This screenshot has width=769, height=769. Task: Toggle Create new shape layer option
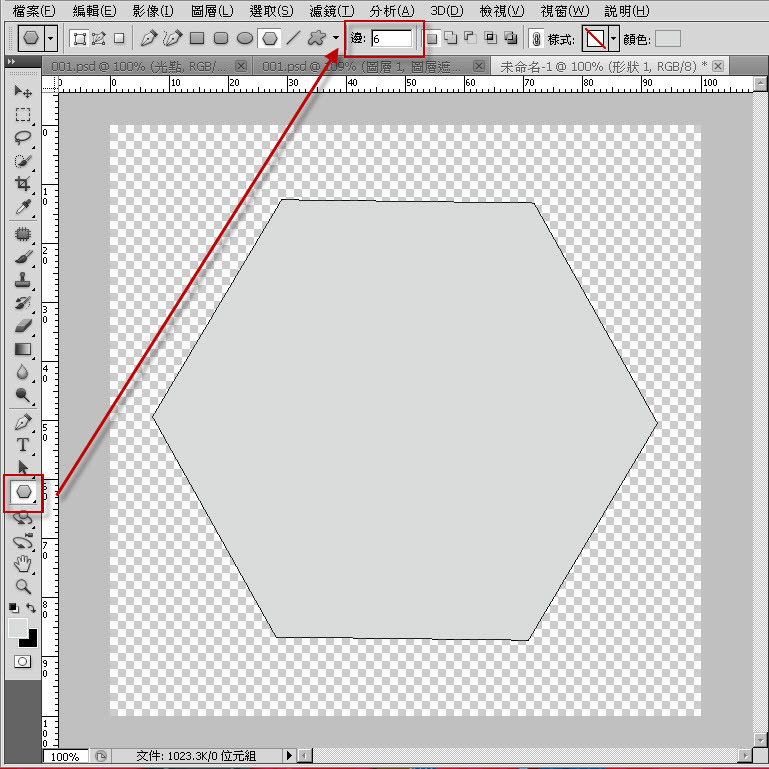point(432,38)
